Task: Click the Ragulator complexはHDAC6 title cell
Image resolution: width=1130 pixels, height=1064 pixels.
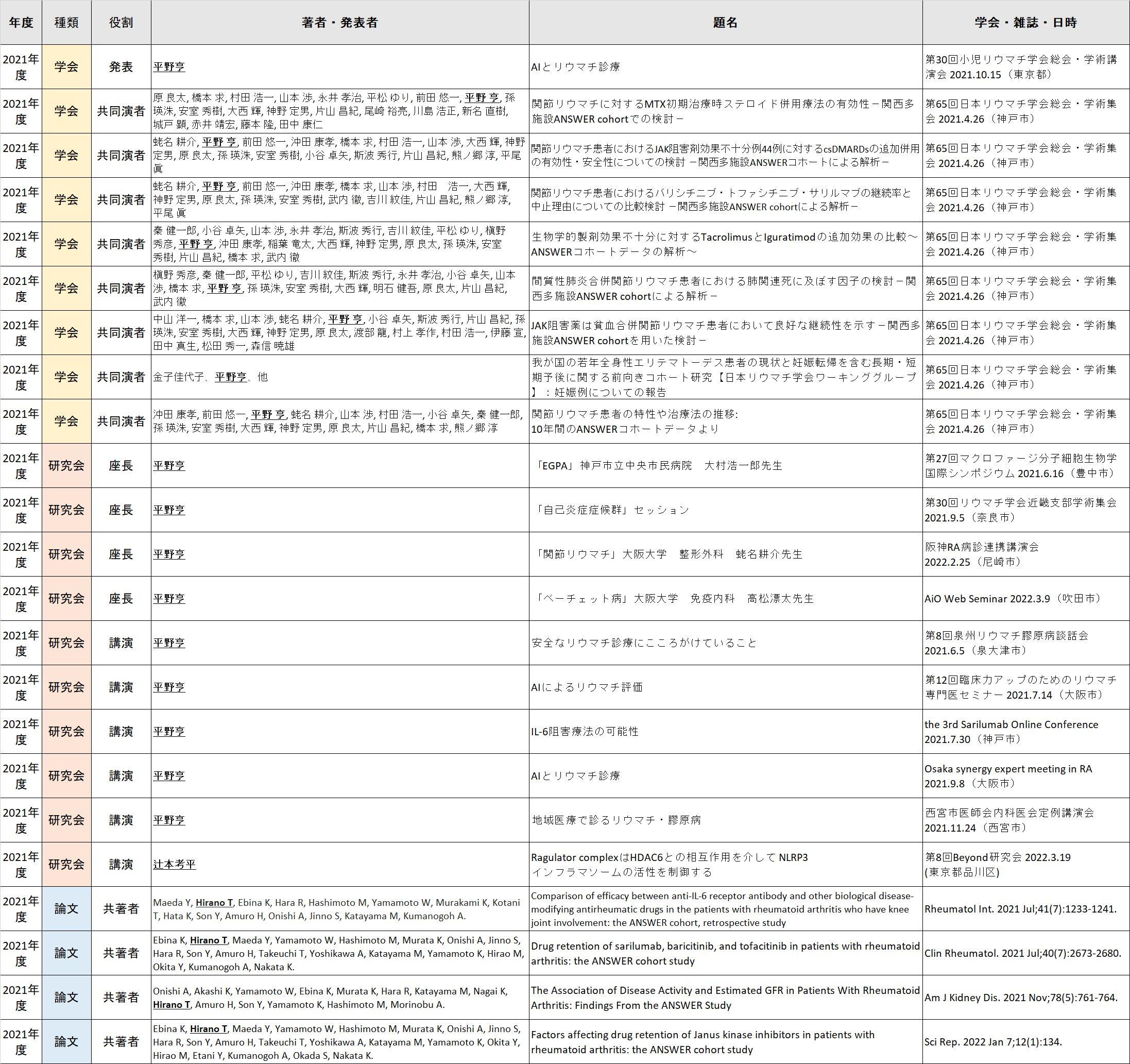Action: [725, 865]
